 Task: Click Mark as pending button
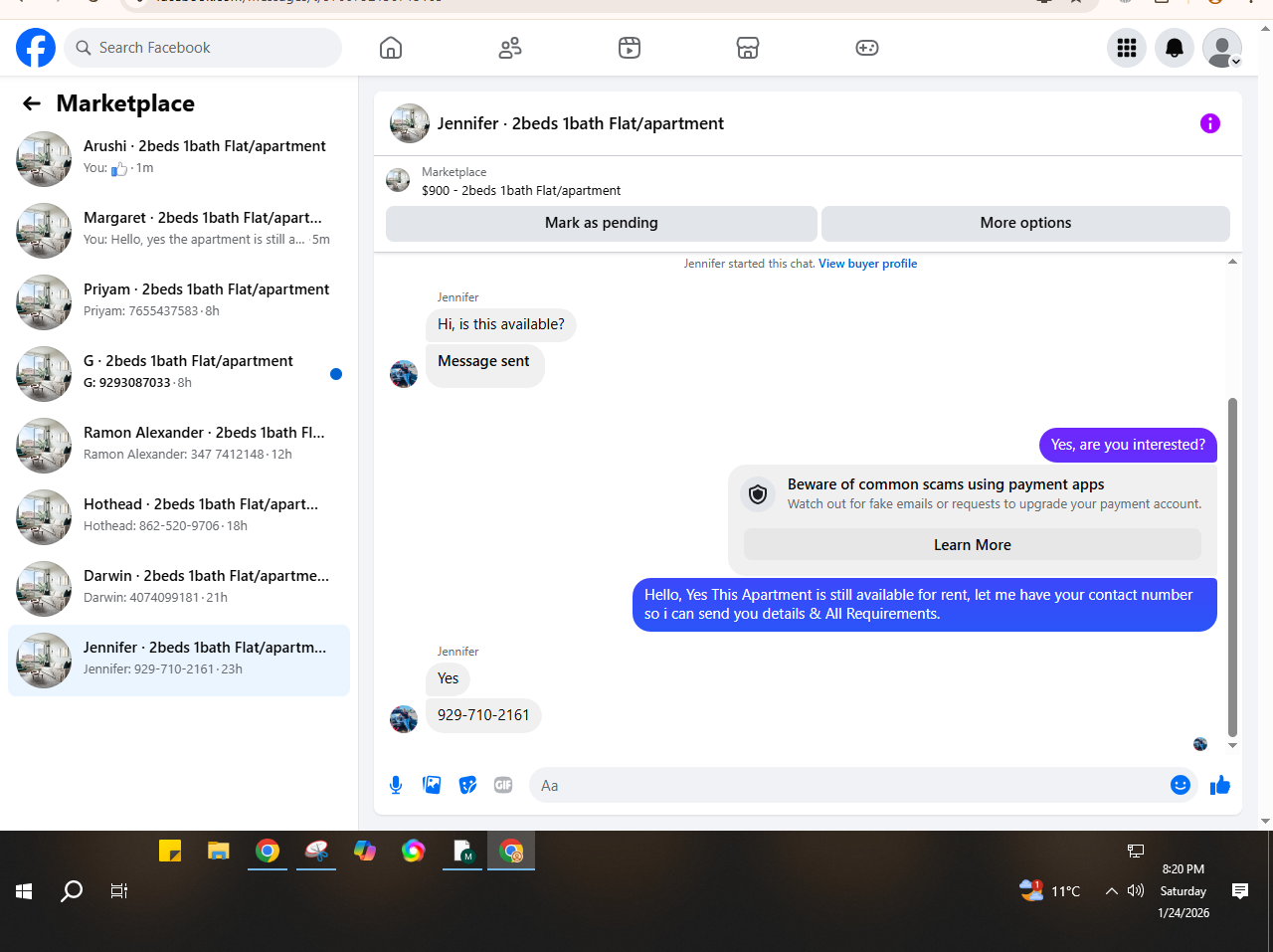point(602,223)
